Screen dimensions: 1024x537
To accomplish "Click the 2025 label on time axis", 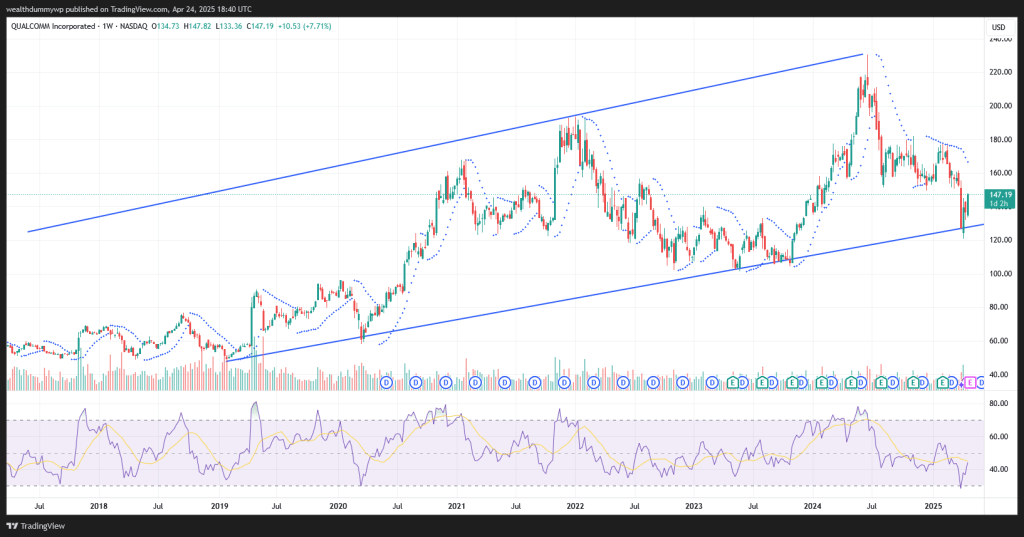I will pyautogui.click(x=933, y=508).
